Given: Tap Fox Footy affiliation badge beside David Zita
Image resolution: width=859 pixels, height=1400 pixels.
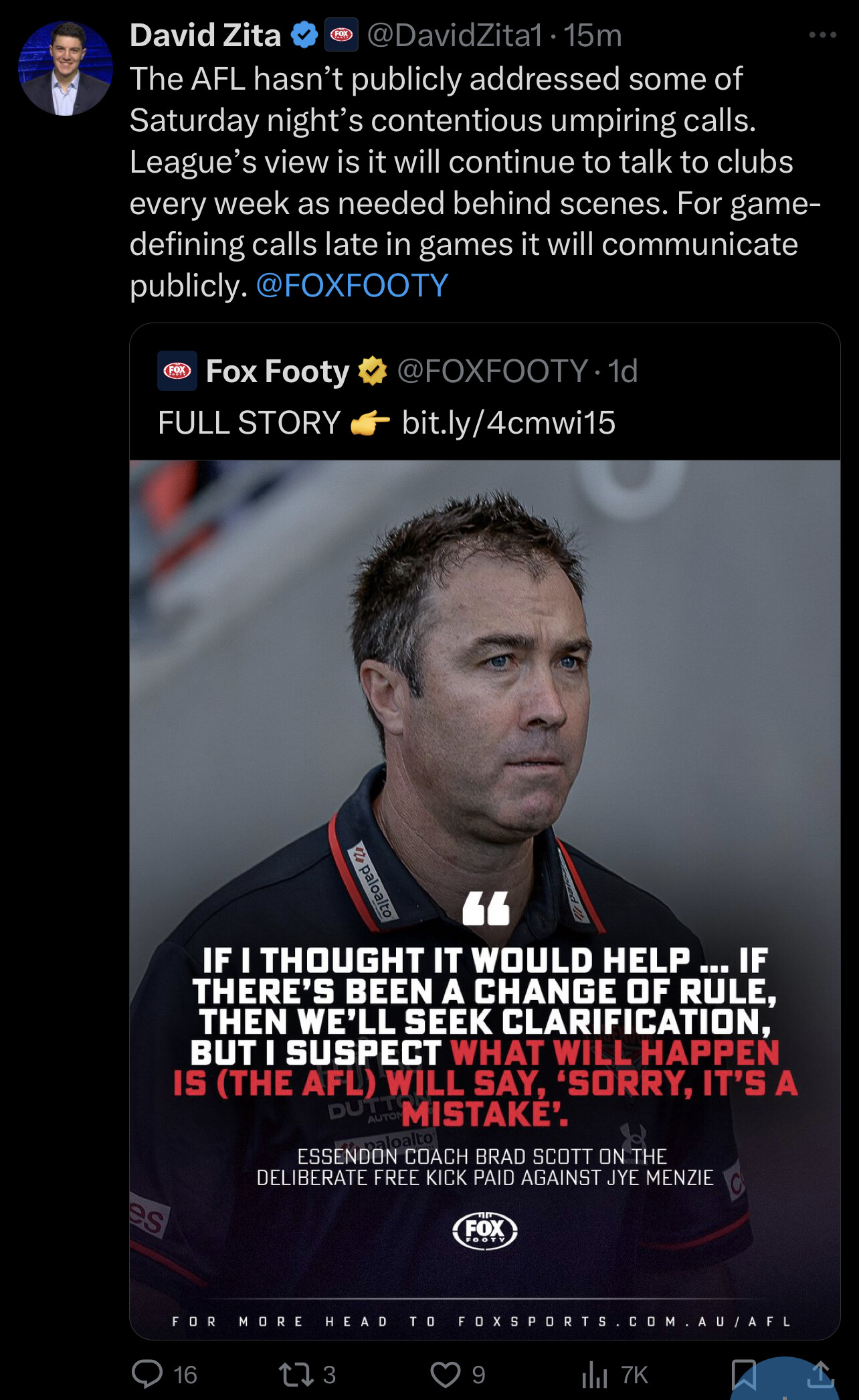Looking at the screenshot, I should (x=342, y=35).
